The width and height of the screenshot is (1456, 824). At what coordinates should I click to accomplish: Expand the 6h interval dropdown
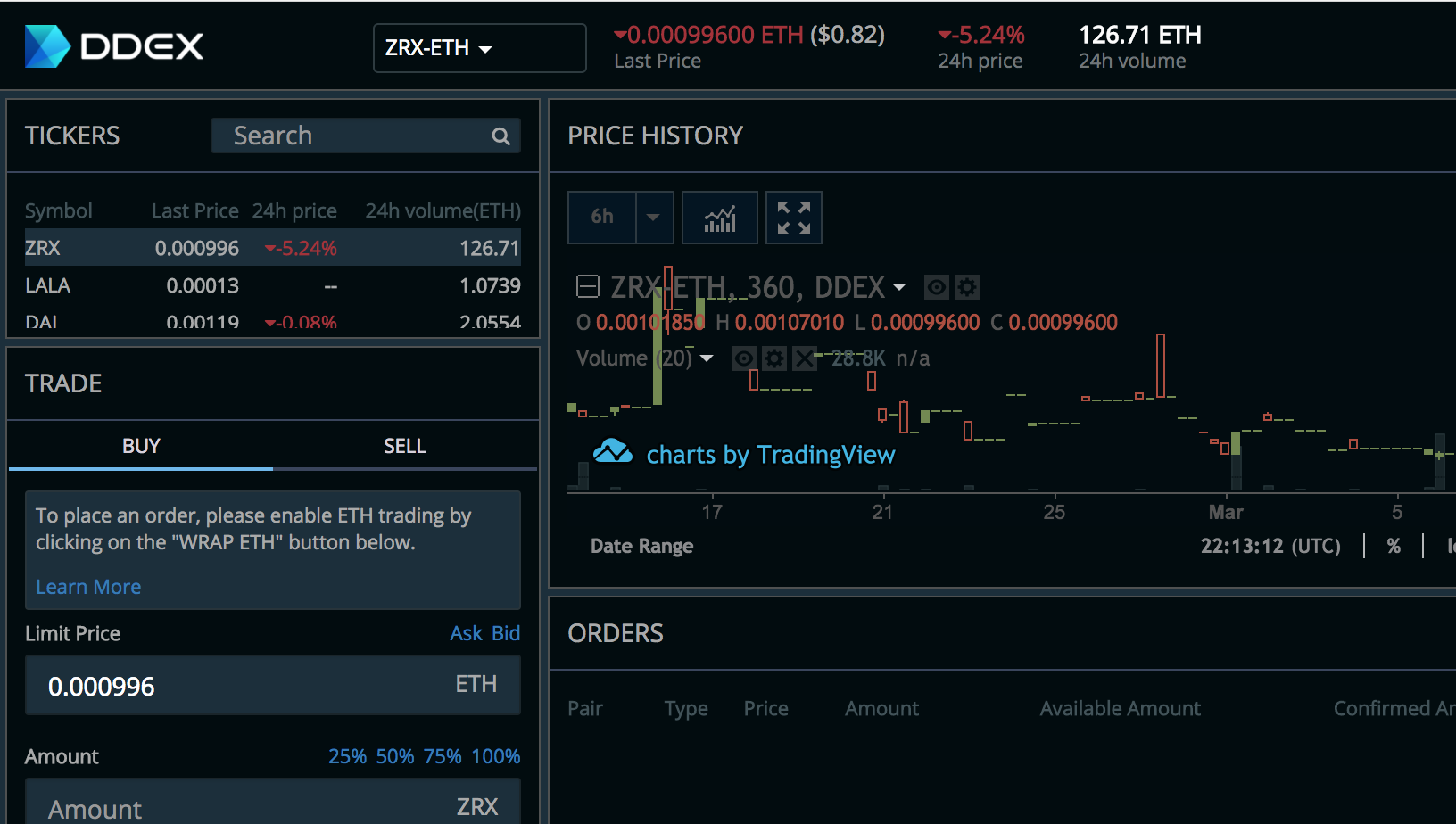652,217
